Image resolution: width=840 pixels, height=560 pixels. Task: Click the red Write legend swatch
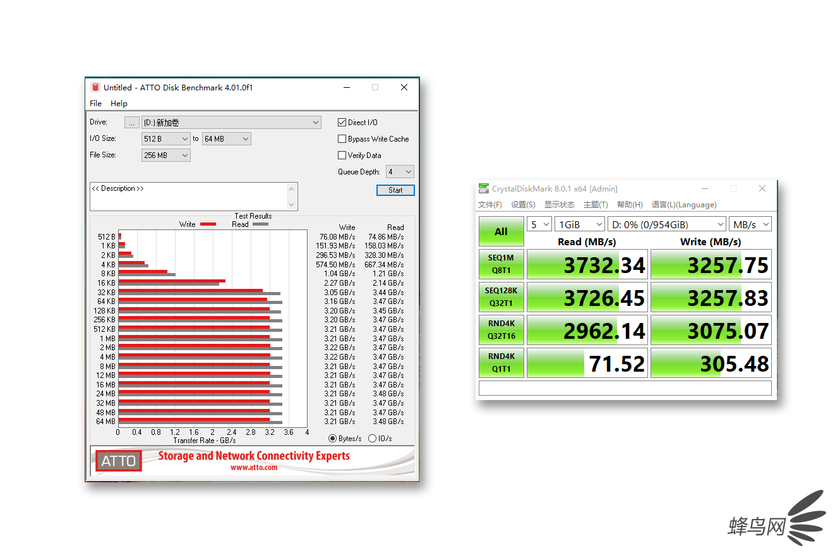point(208,224)
